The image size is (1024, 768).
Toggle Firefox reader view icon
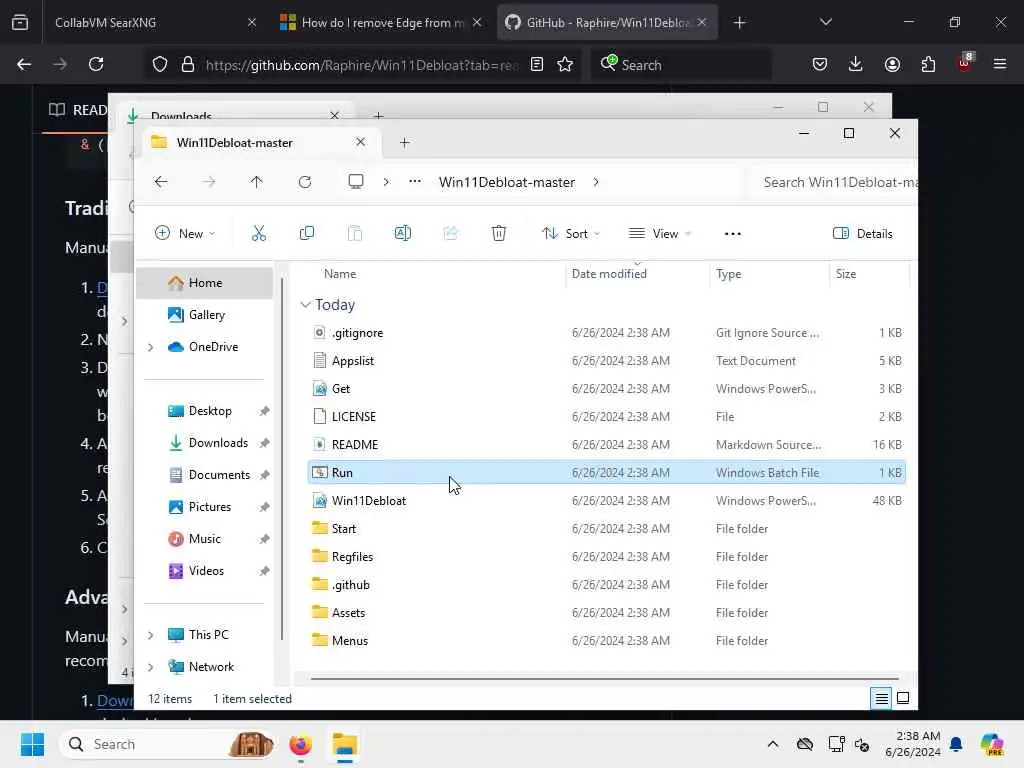(537, 64)
